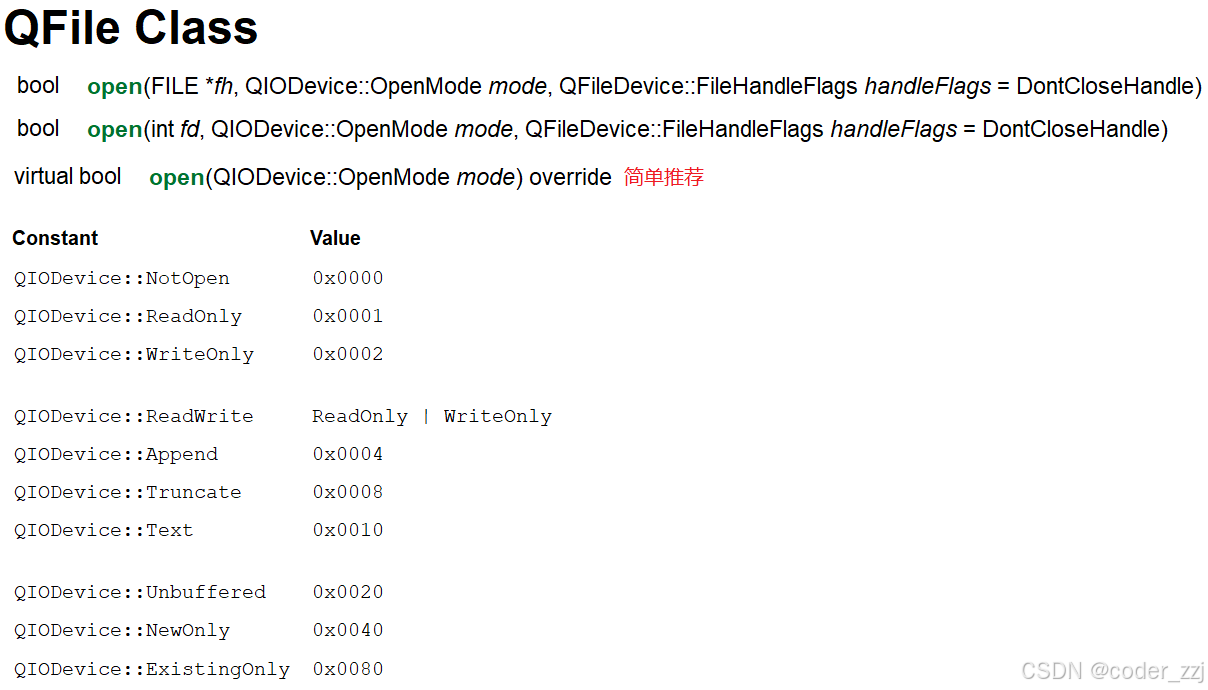Click the value 0x0002
Screen dimensions: 1208x690
pos(348,354)
